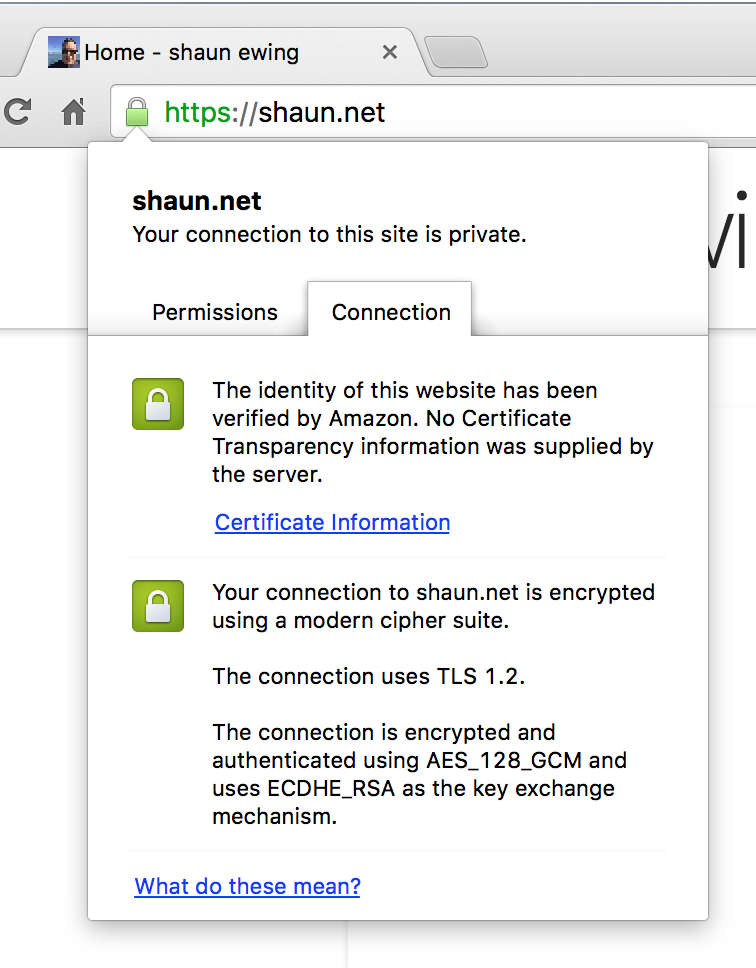This screenshot has width=756, height=968.
Task: Click the lock icon beside encryption details
Action: click(x=158, y=606)
